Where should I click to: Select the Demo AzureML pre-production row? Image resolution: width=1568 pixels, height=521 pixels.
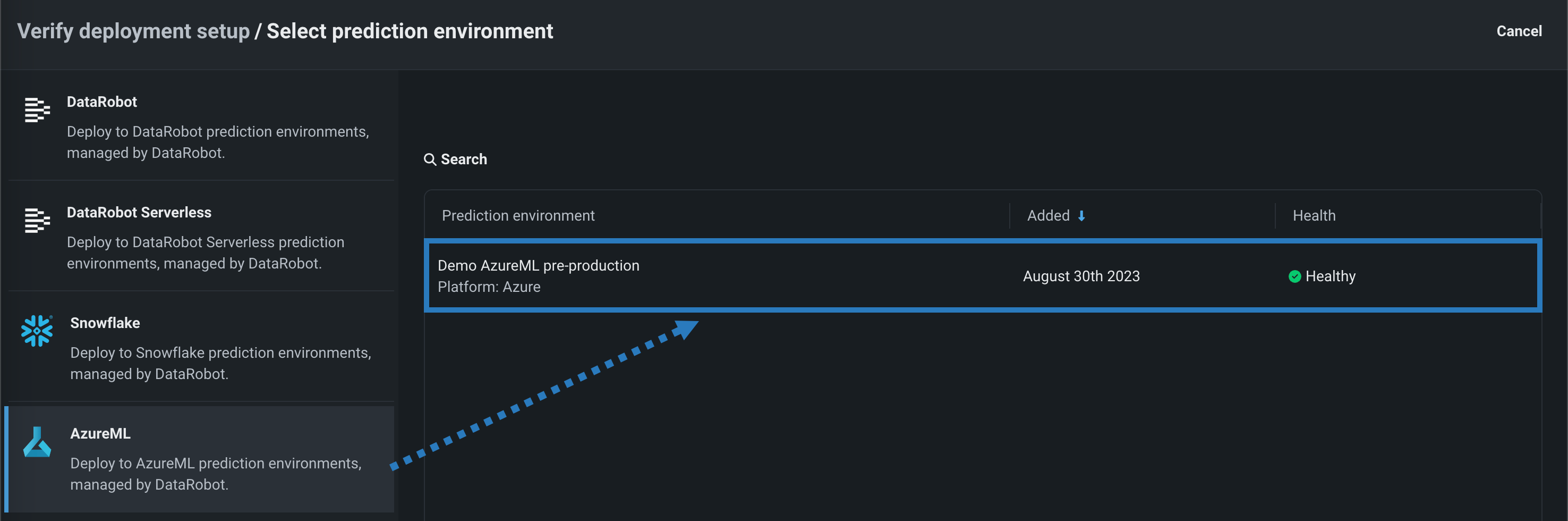pos(538,275)
